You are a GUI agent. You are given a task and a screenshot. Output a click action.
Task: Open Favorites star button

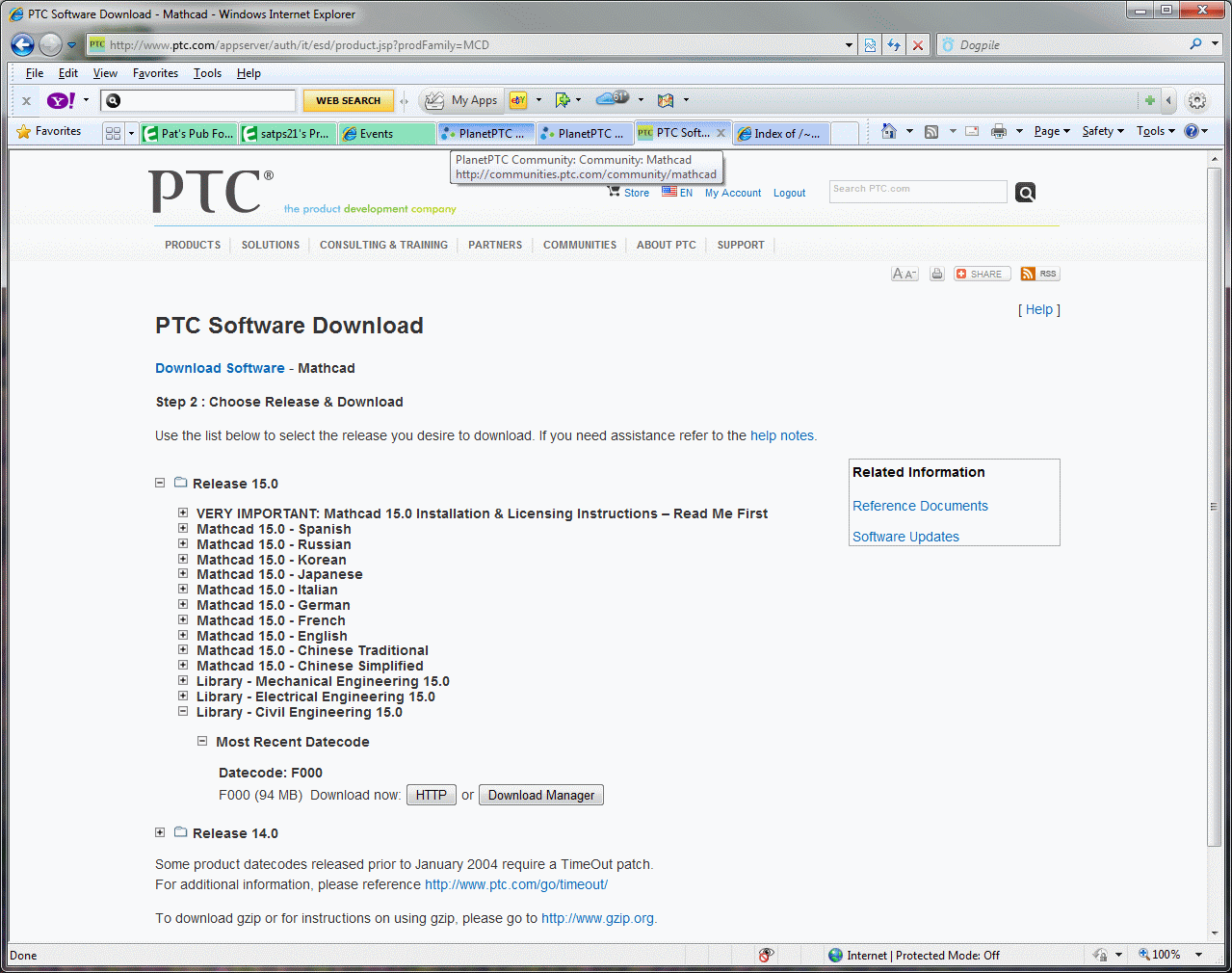(48, 132)
